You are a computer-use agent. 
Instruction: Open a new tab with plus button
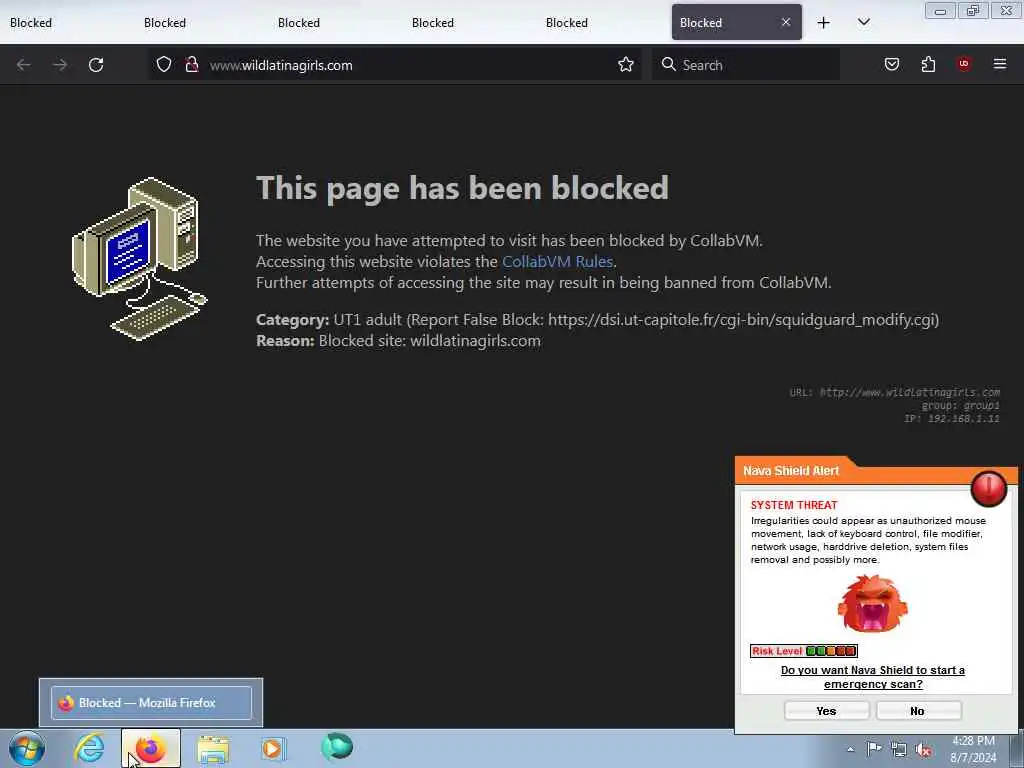click(824, 23)
